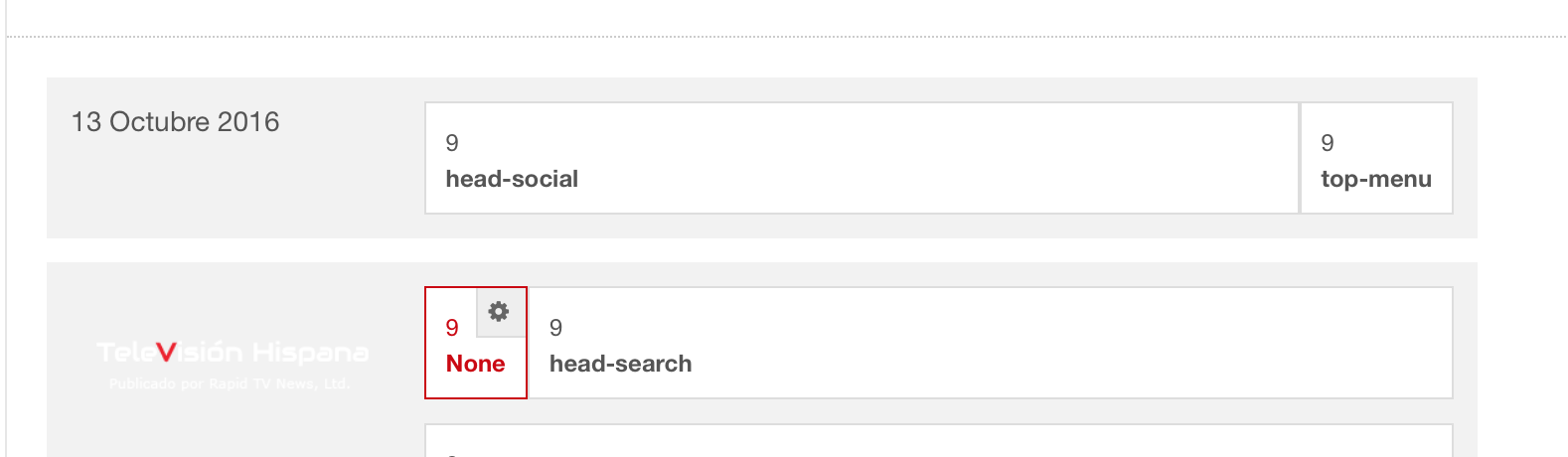Click the red "None" label
Viewport: 1568px width, 457px height.
pyautogui.click(x=475, y=364)
